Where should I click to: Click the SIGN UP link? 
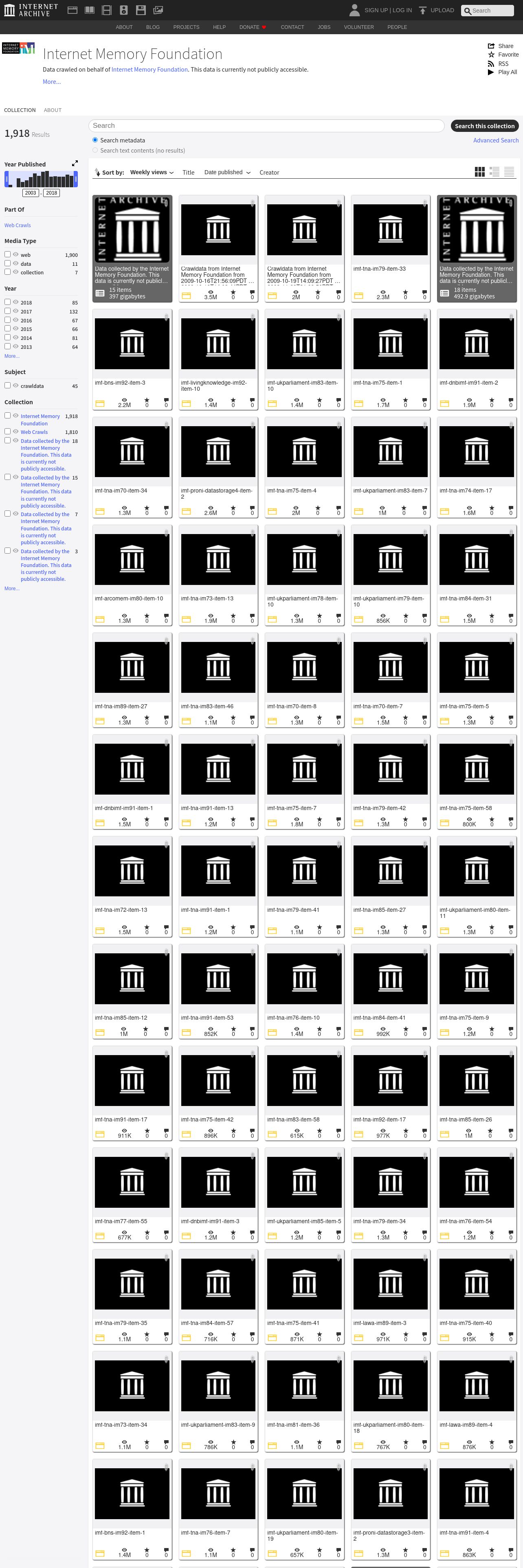pyautogui.click(x=376, y=10)
